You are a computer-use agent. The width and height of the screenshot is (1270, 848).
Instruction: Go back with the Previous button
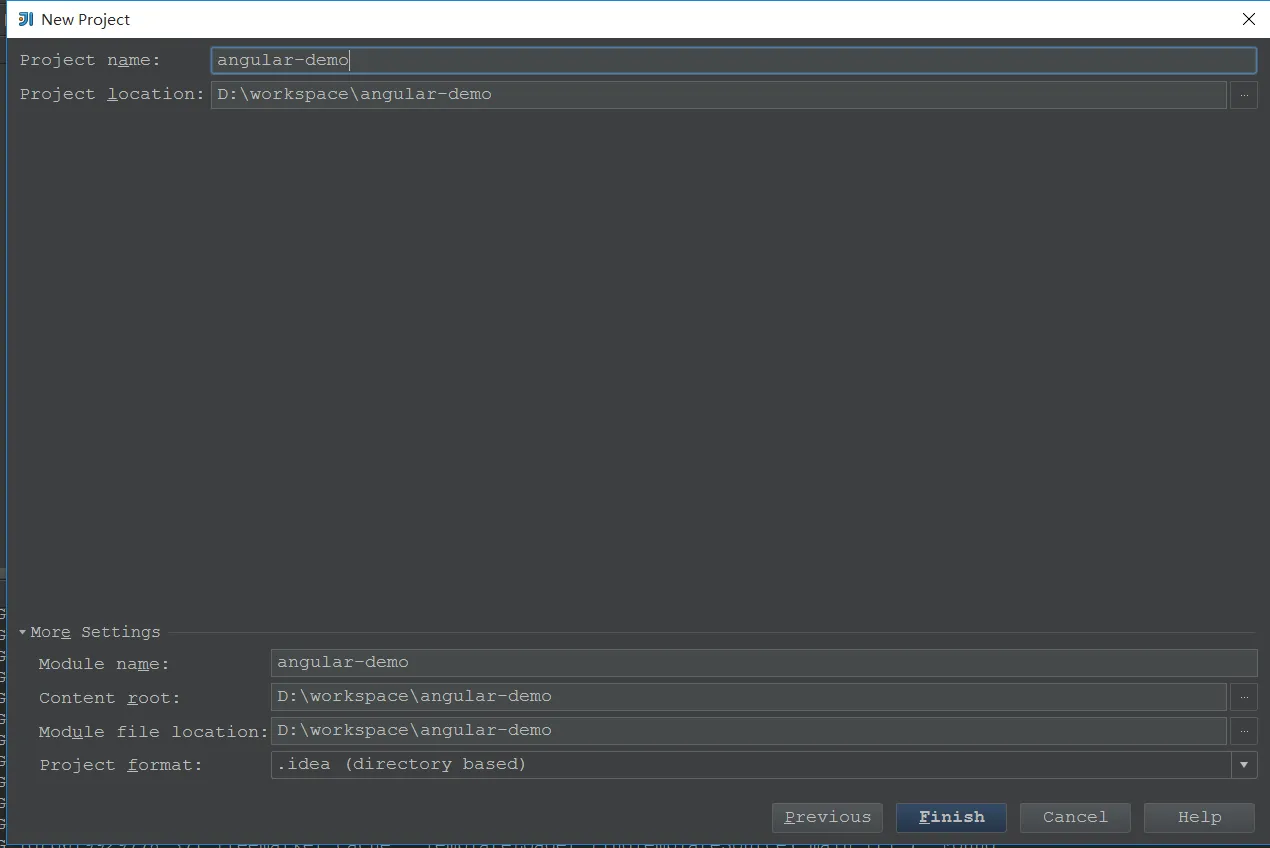[827, 817]
